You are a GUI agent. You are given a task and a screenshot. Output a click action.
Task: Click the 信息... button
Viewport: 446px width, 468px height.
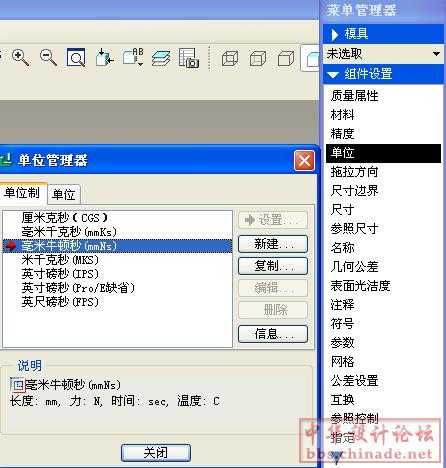coord(273,334)
